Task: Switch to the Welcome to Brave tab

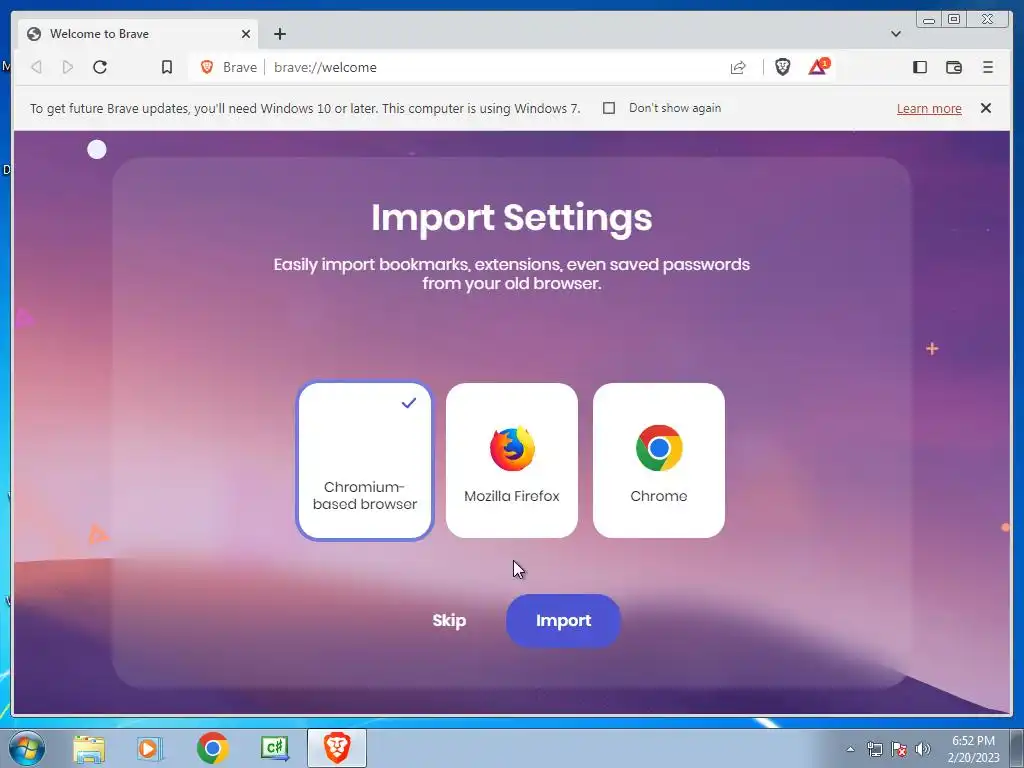Action: (x=137, y=34)
